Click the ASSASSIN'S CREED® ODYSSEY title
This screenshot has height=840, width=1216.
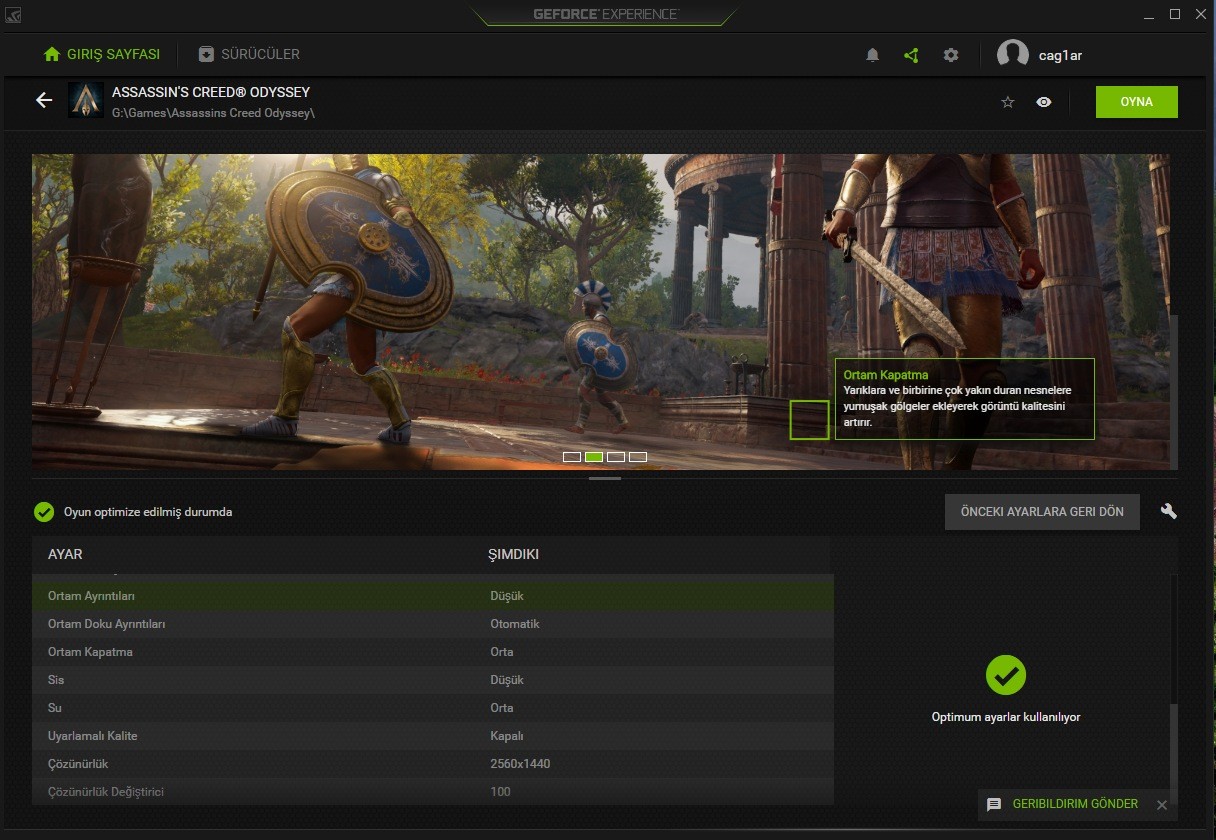point(211,92)
